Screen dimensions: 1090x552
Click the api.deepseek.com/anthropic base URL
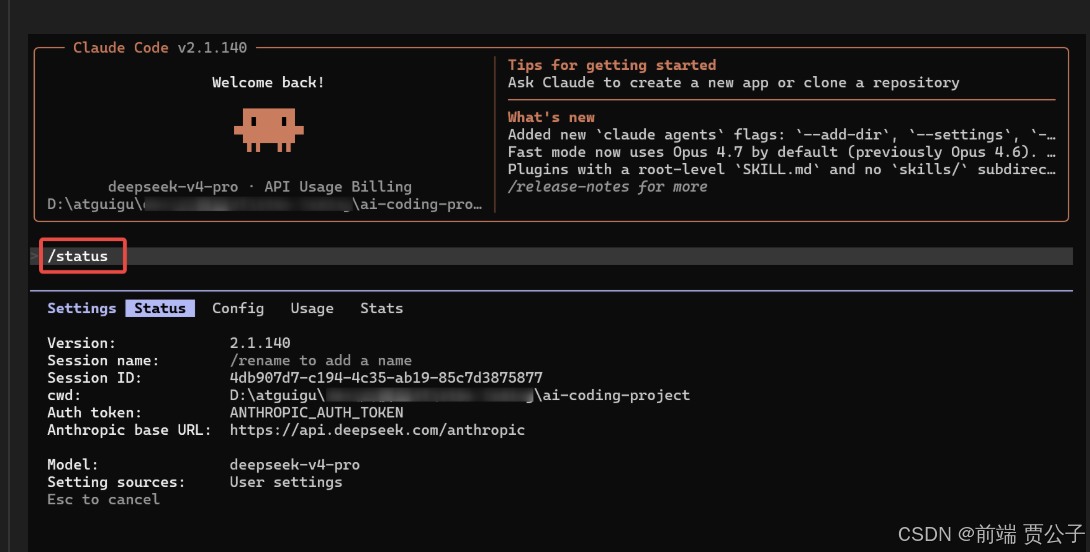[x=377, y=430]
